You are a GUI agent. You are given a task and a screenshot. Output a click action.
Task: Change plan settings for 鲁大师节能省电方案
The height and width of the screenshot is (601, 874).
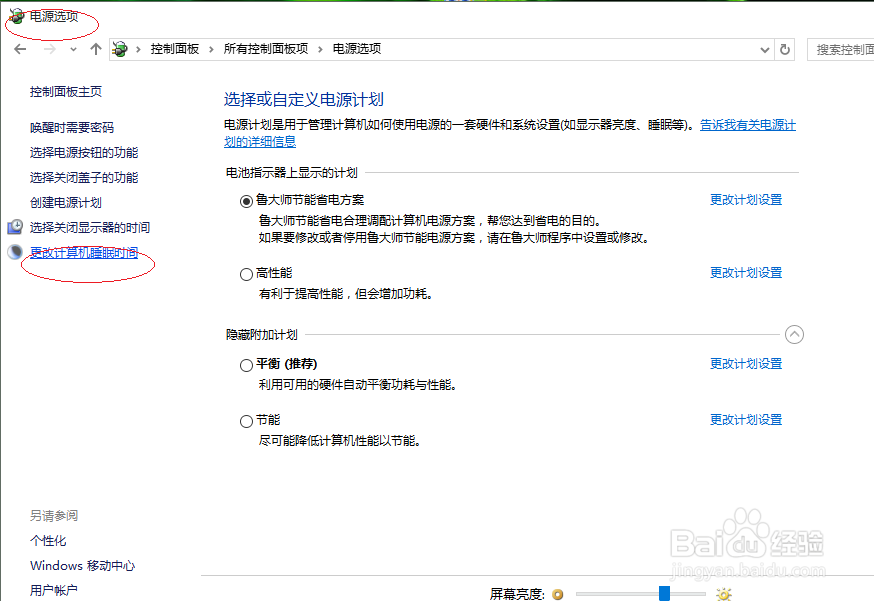(746, 200)
